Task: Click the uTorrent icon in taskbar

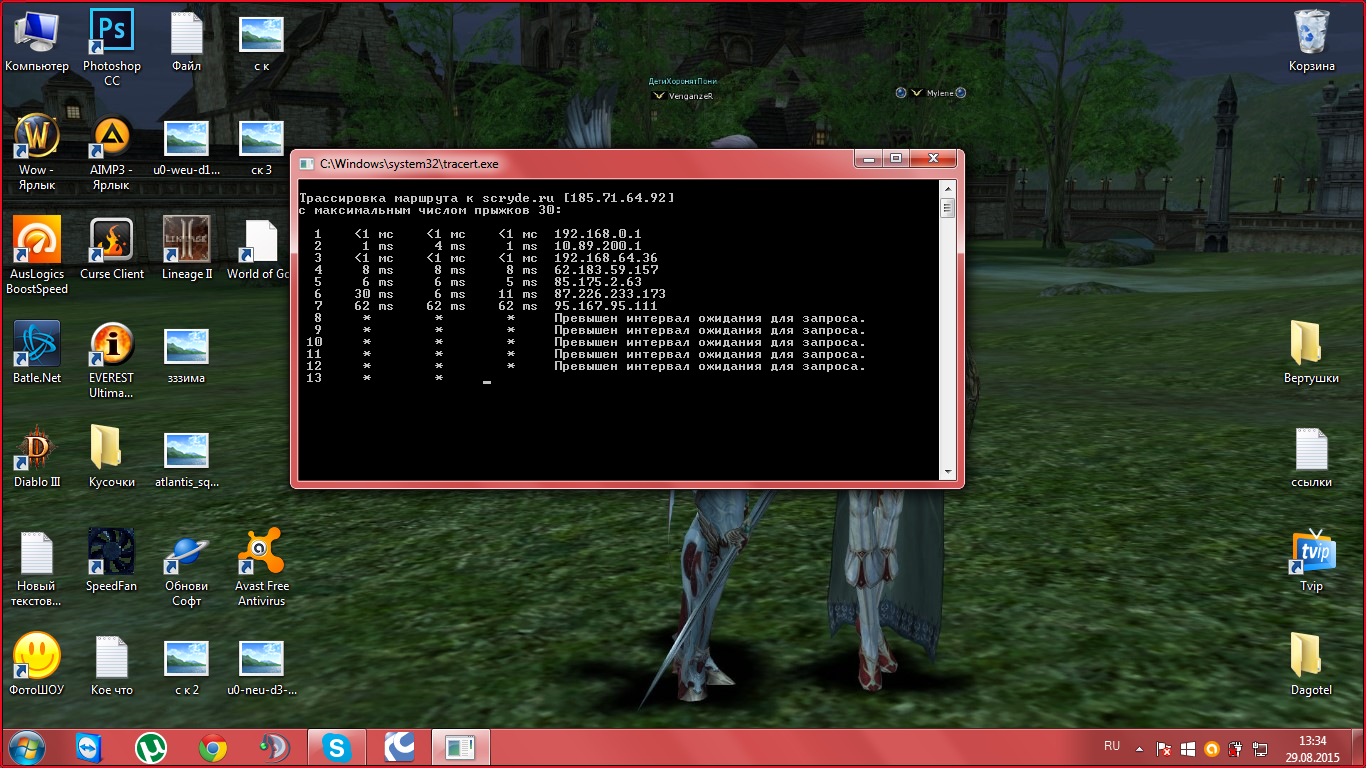Action: (151, 747)
